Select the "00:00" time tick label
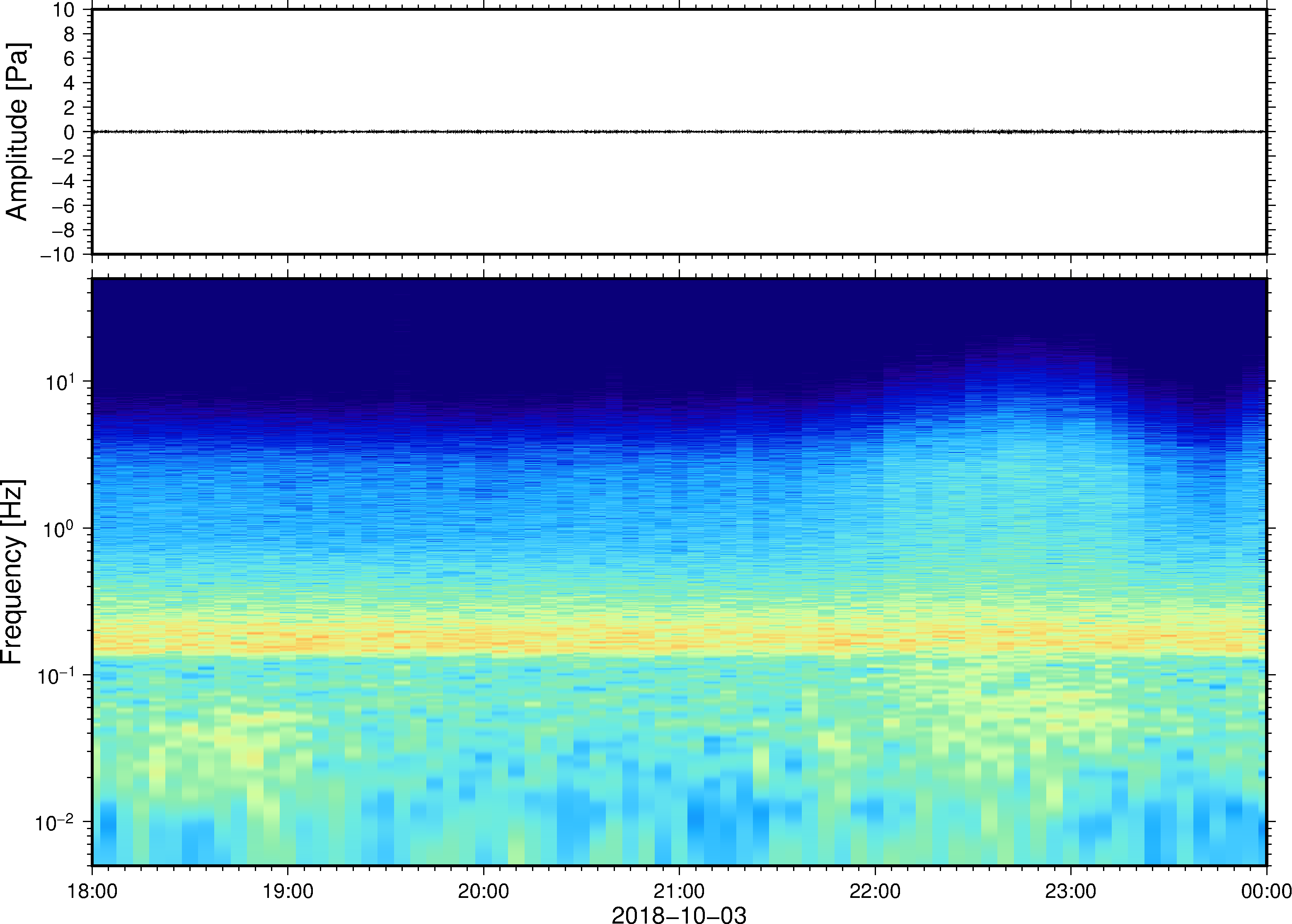Image resolution: width=1292 pixels, height=924 pixels. pos(1266,891)
